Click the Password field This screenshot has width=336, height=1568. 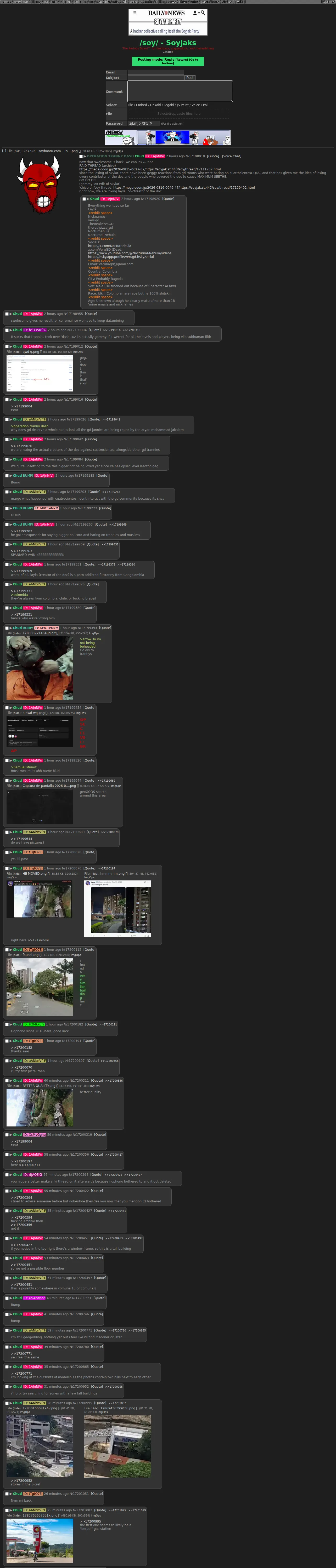pyautogui.click(x=143, y=124)
